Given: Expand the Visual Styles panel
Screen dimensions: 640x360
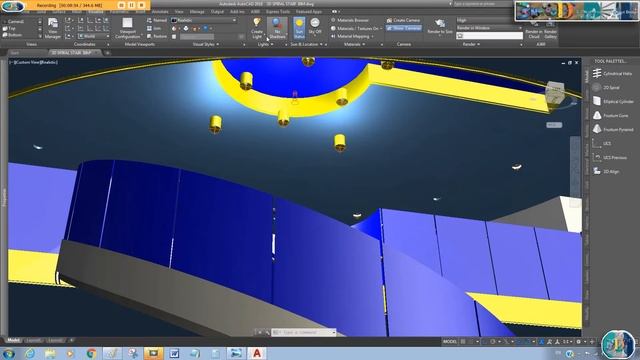Looking at the screenshot, I should 206,44.
